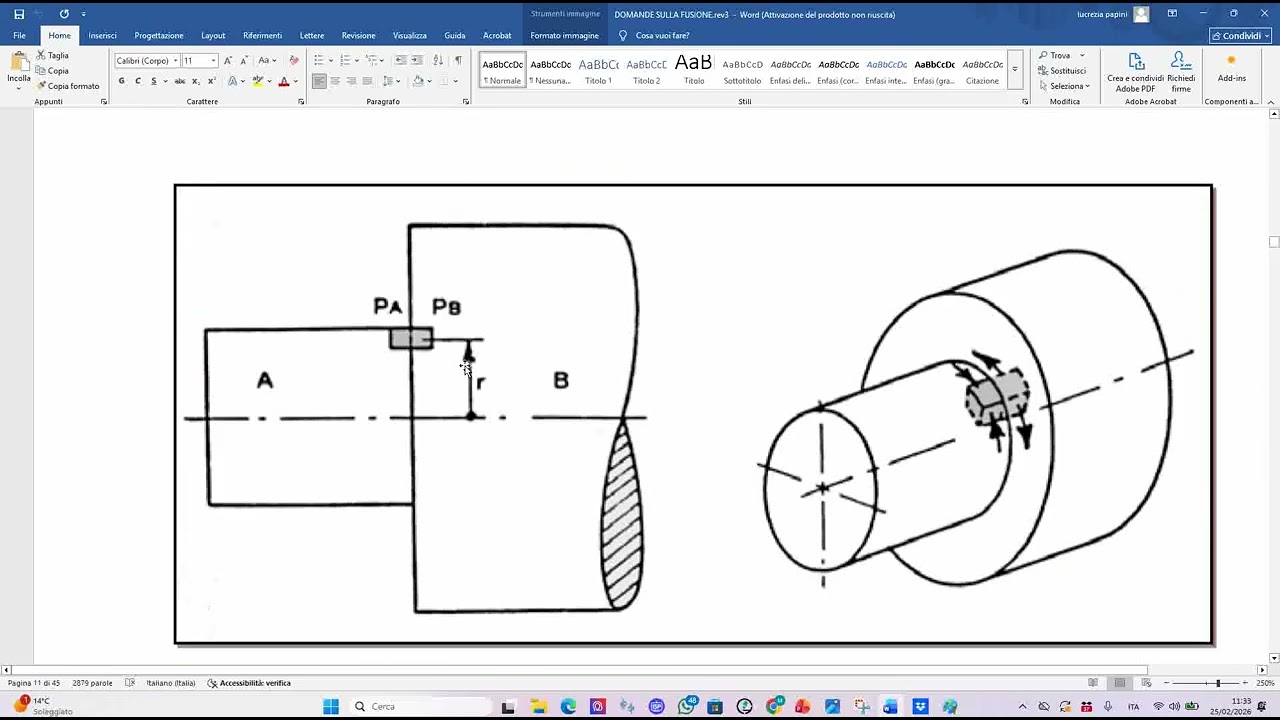This screenshot has height=720, width=1280.
Task: Open WhatsApp from taskbar
Action: [686, 706]
